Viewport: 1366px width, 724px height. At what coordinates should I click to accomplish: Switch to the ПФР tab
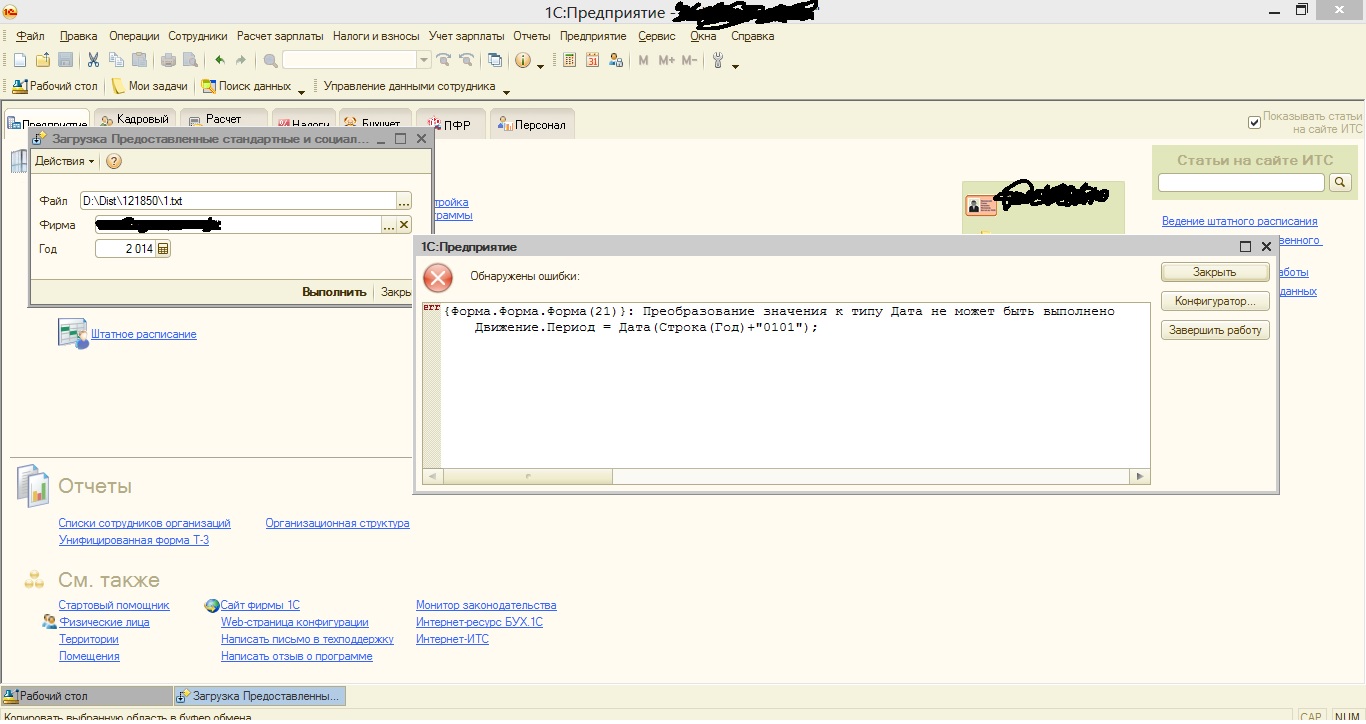click(450, 124)
